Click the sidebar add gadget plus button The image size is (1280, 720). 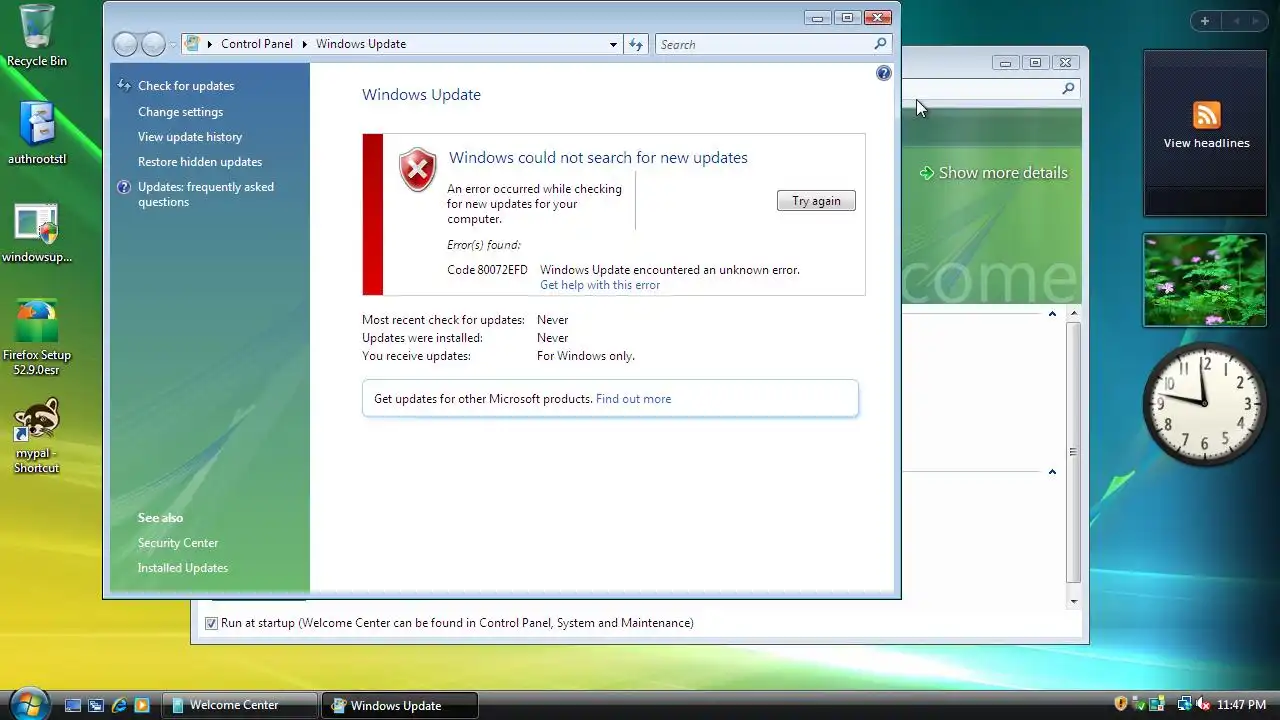1205,21
